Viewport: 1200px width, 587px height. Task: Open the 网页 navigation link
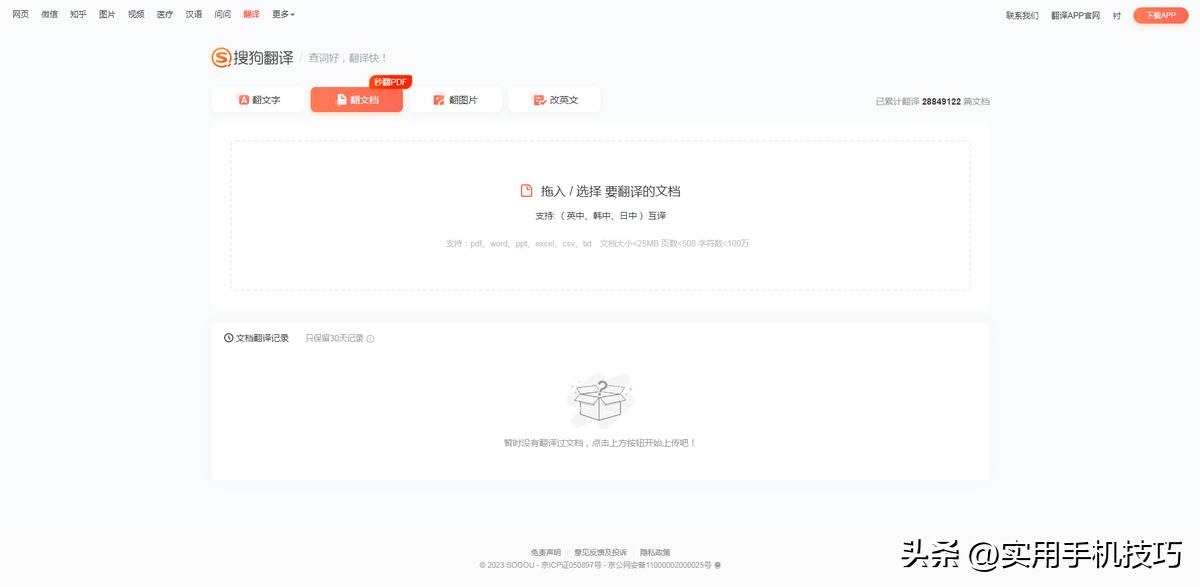[20, 14]
